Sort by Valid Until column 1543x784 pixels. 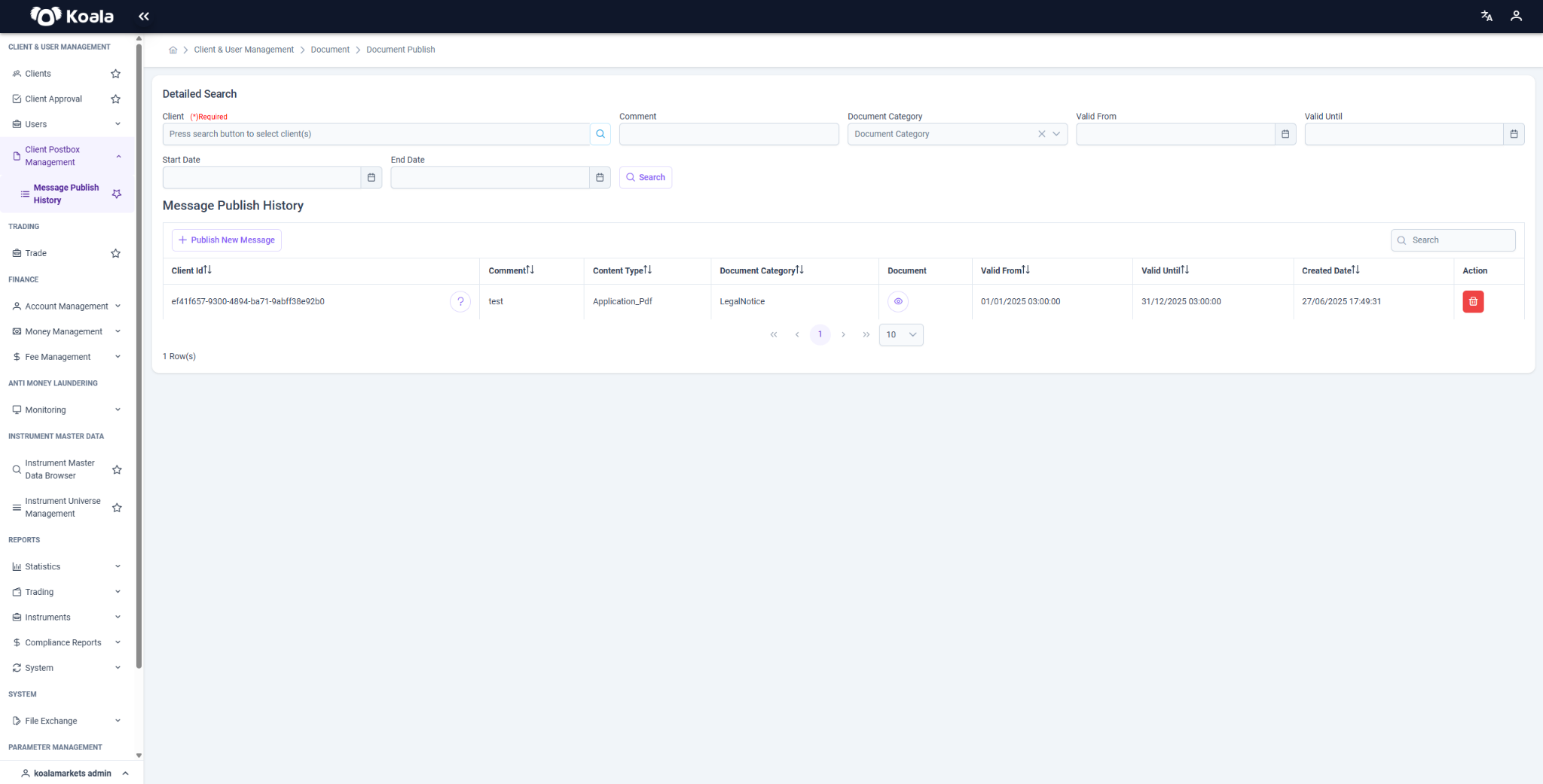tap(1184, 270)
